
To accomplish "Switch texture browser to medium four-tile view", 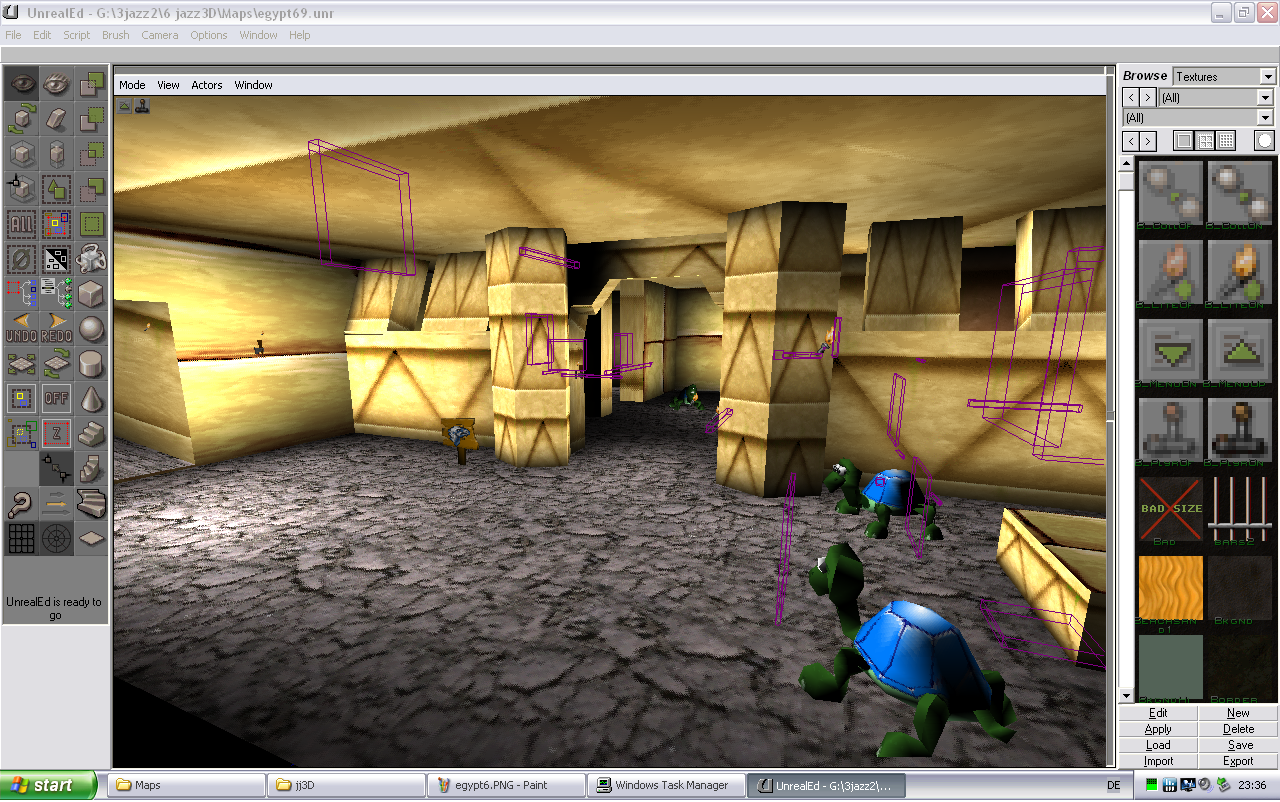I will pyautogui.click(x=1205, y=141).
